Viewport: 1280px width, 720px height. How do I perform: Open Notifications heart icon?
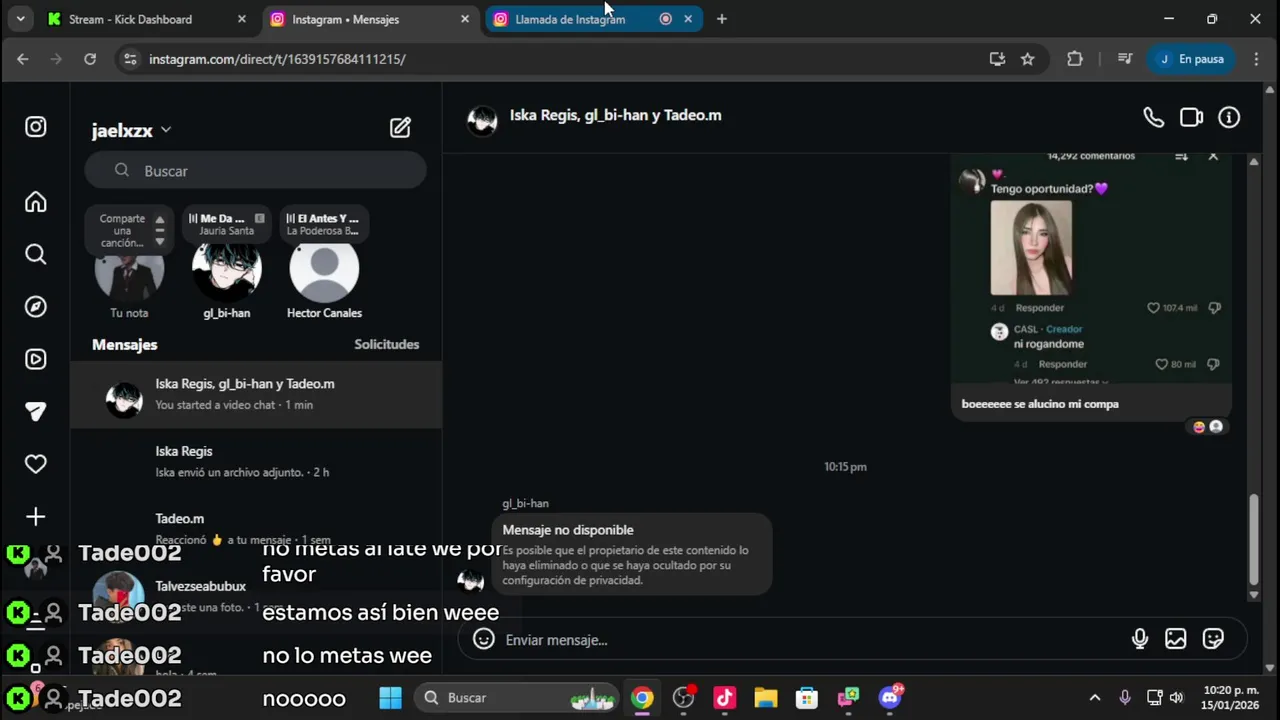click(x=36, y=464)
